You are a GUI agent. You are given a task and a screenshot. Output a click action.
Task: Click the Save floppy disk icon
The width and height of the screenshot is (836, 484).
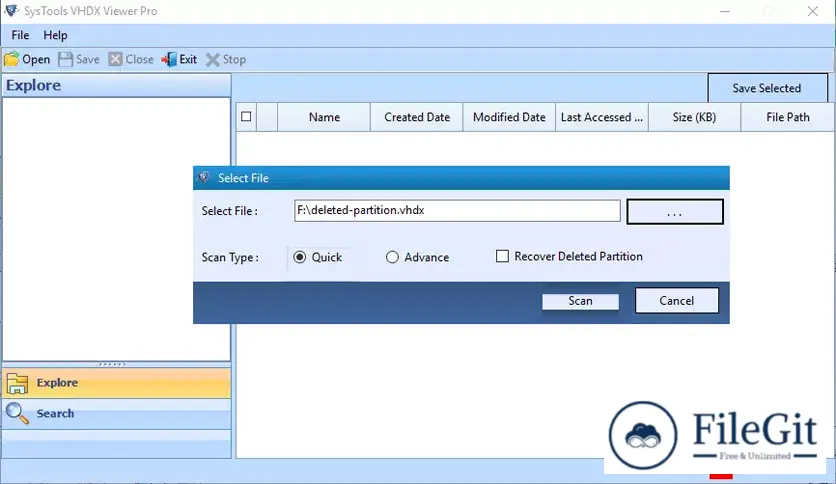click(66, 59)
